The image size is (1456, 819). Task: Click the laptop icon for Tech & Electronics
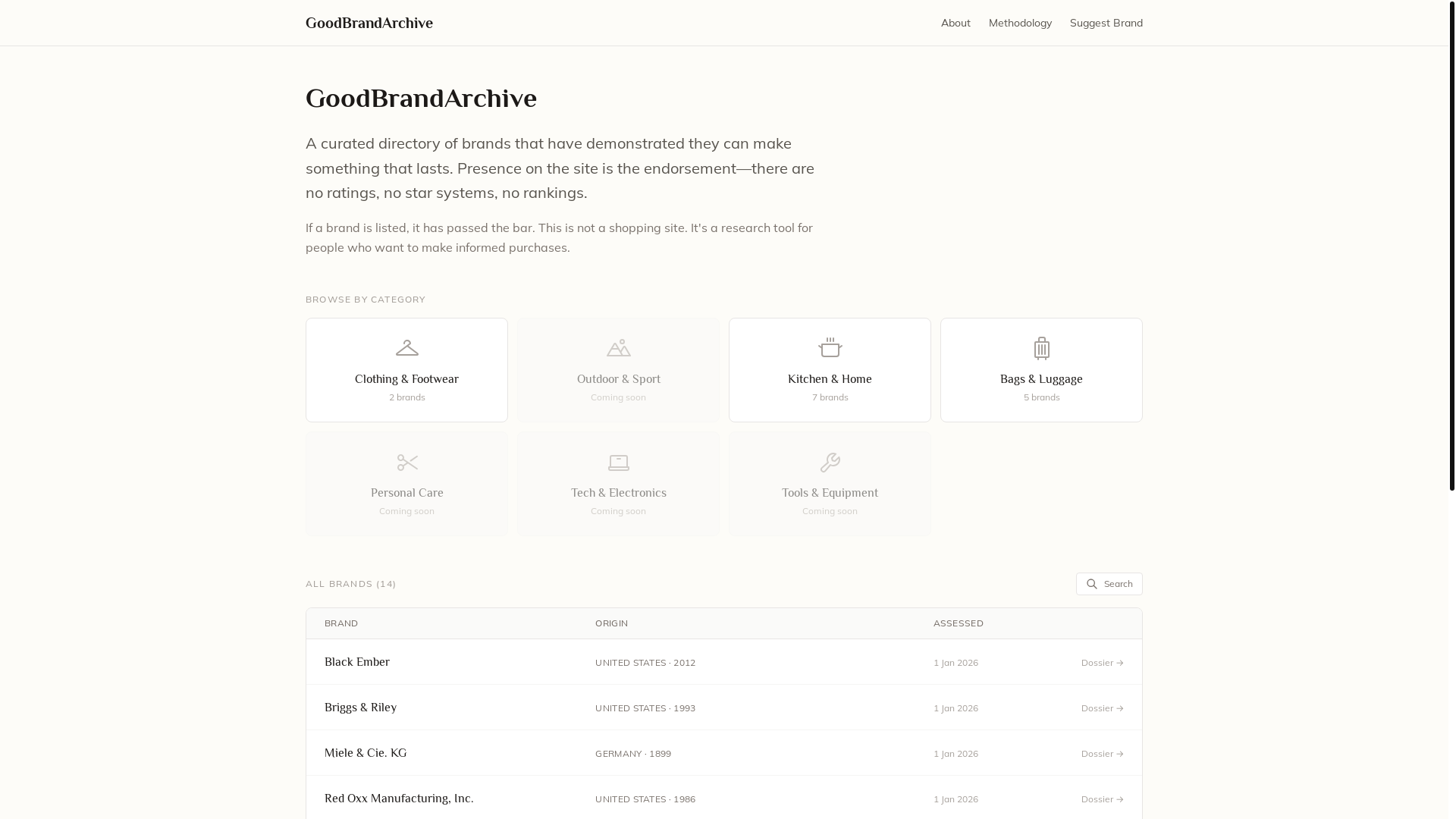click(619, 463)
